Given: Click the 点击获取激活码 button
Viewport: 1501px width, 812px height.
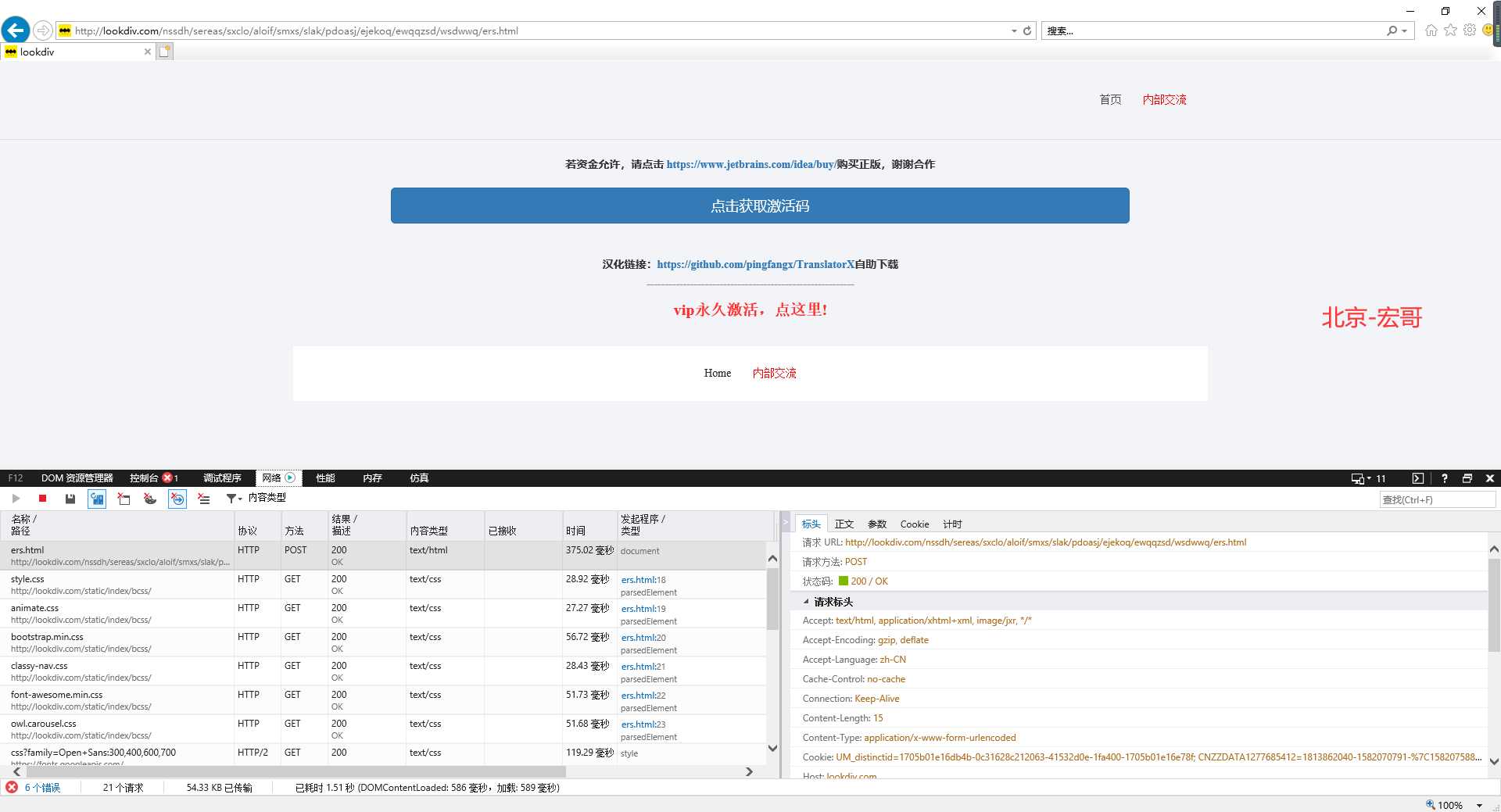Looking at the screenshot, I should (760, 206).
